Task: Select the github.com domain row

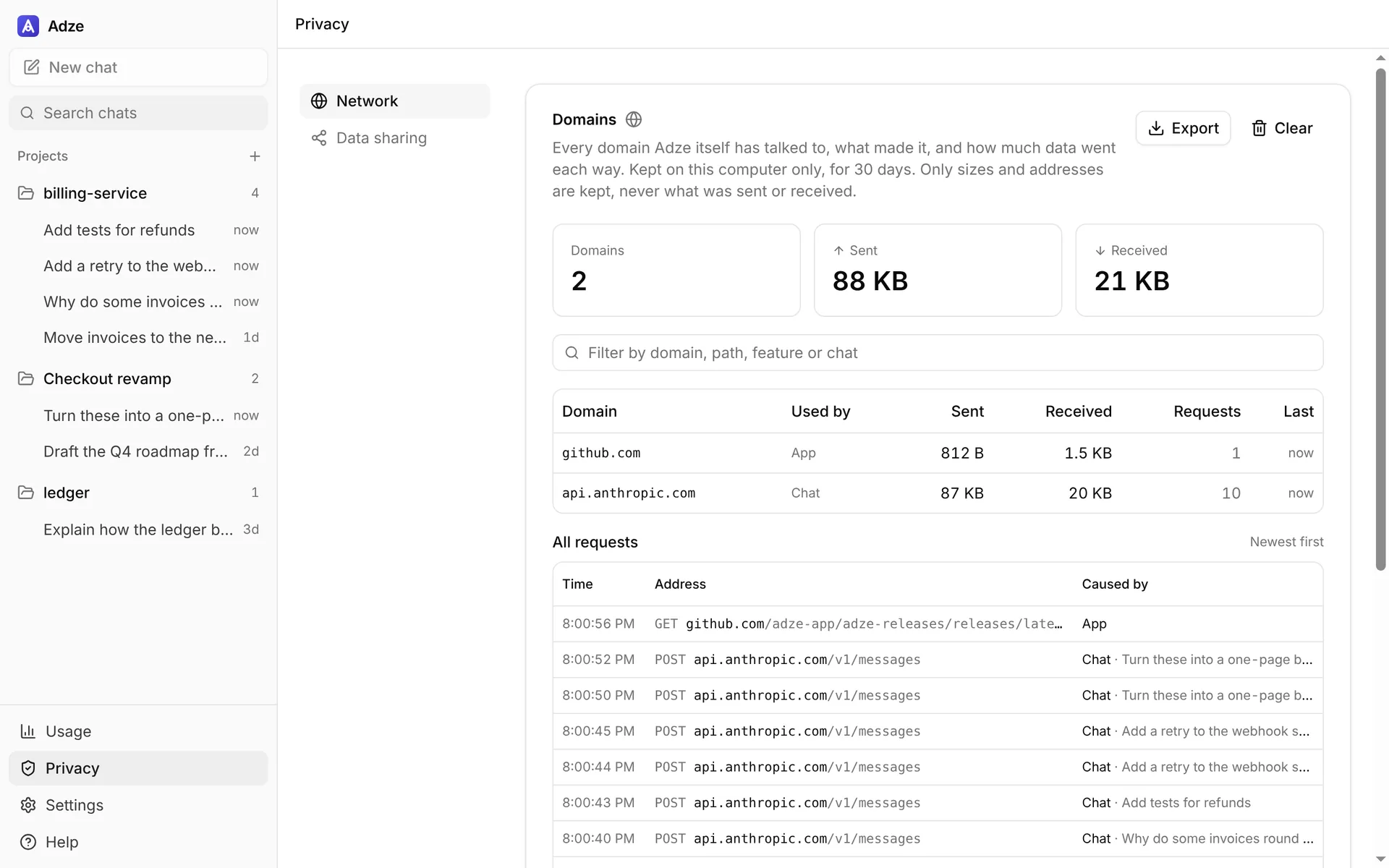Action: (x=938, y=453)
